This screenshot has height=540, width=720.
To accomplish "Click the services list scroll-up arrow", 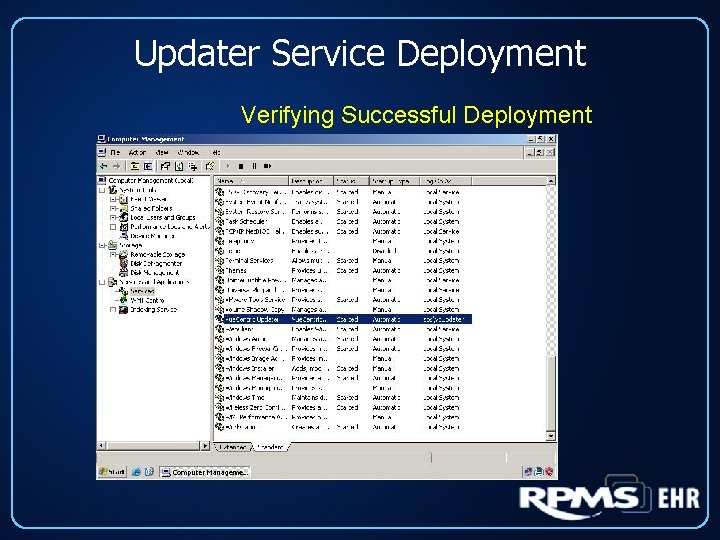I will click(x=551, y=181).
